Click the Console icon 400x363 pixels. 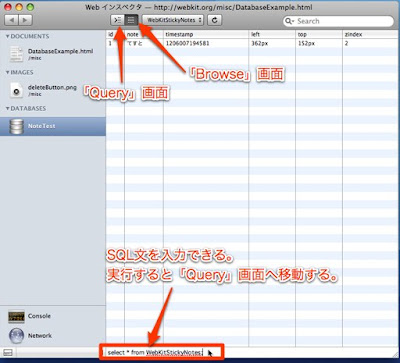(x=16, y=316)
